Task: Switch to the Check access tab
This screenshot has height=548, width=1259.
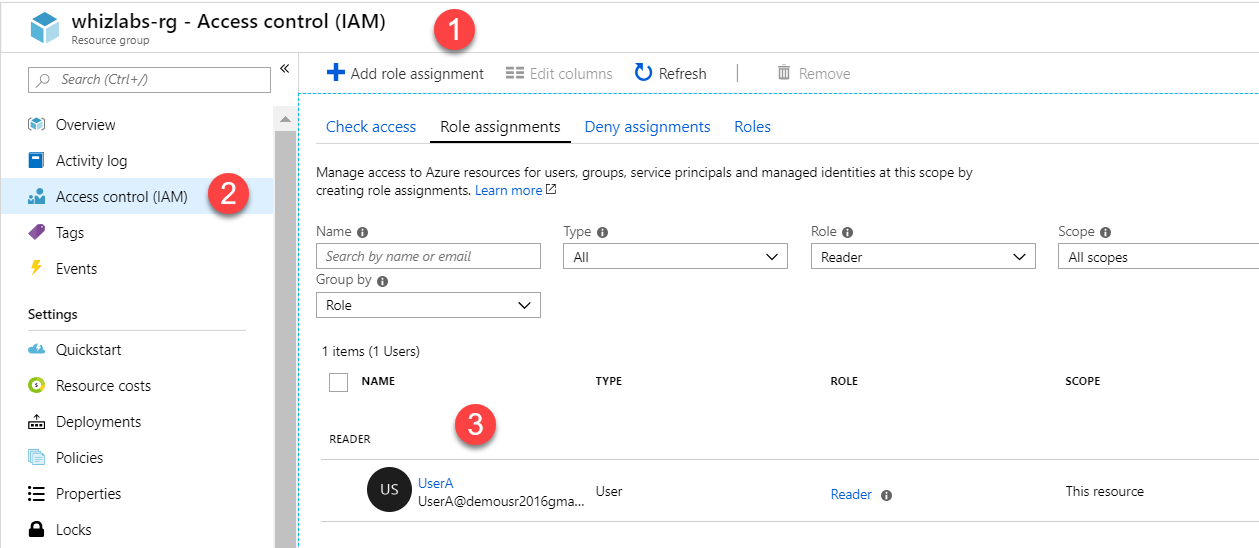Action: point(371,127)
